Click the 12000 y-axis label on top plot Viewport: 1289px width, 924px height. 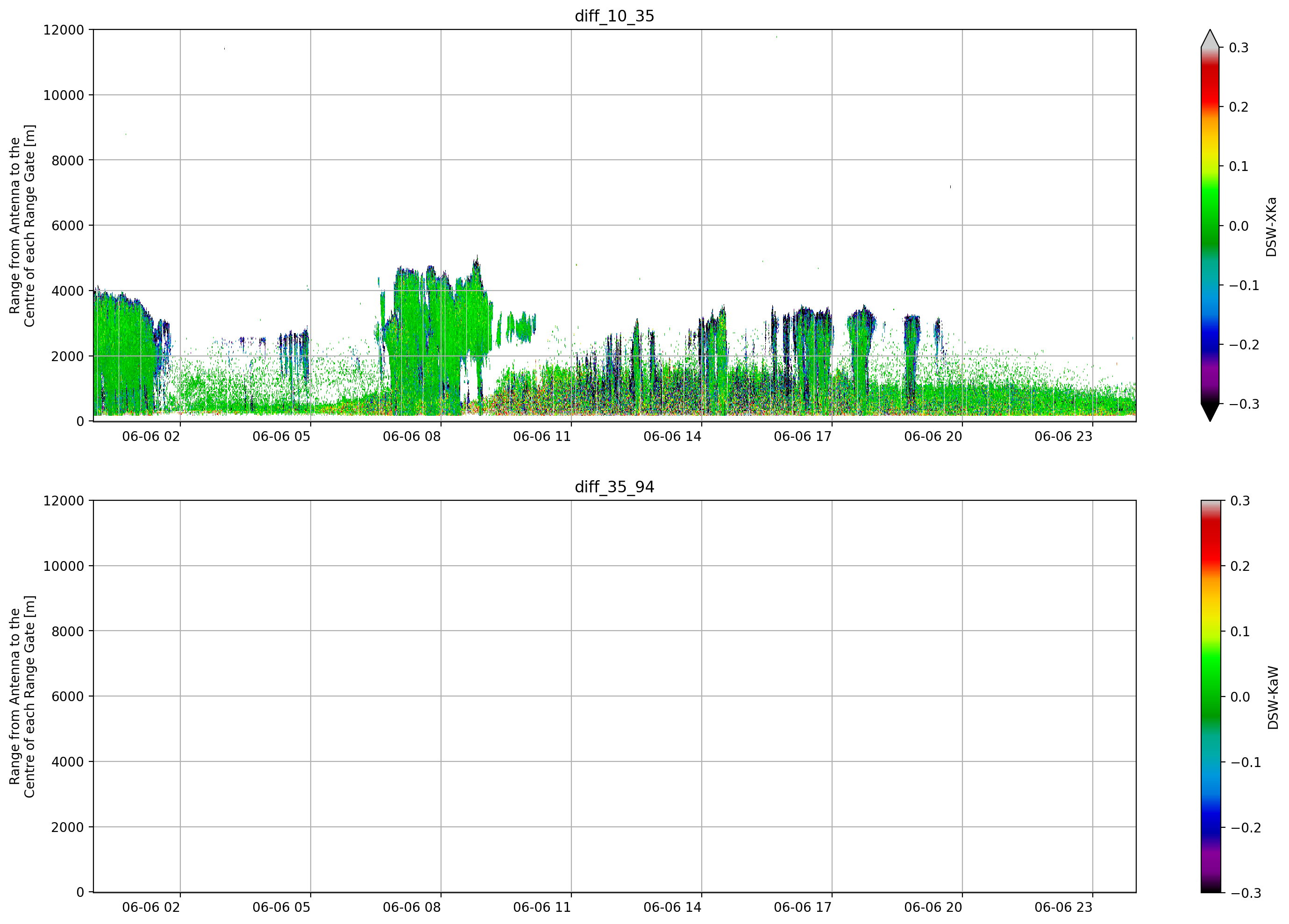64,30
